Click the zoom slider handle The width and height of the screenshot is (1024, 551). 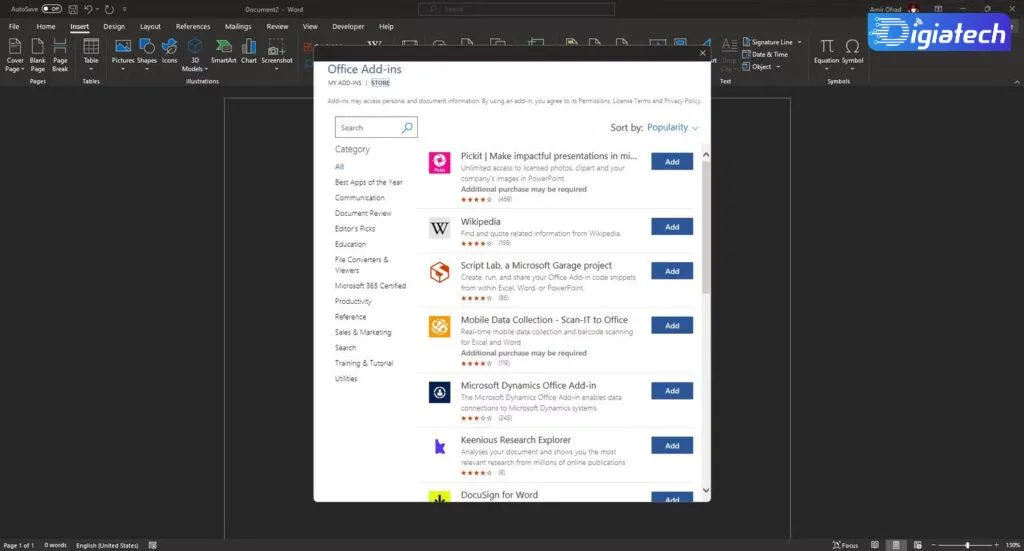point(967,544)
